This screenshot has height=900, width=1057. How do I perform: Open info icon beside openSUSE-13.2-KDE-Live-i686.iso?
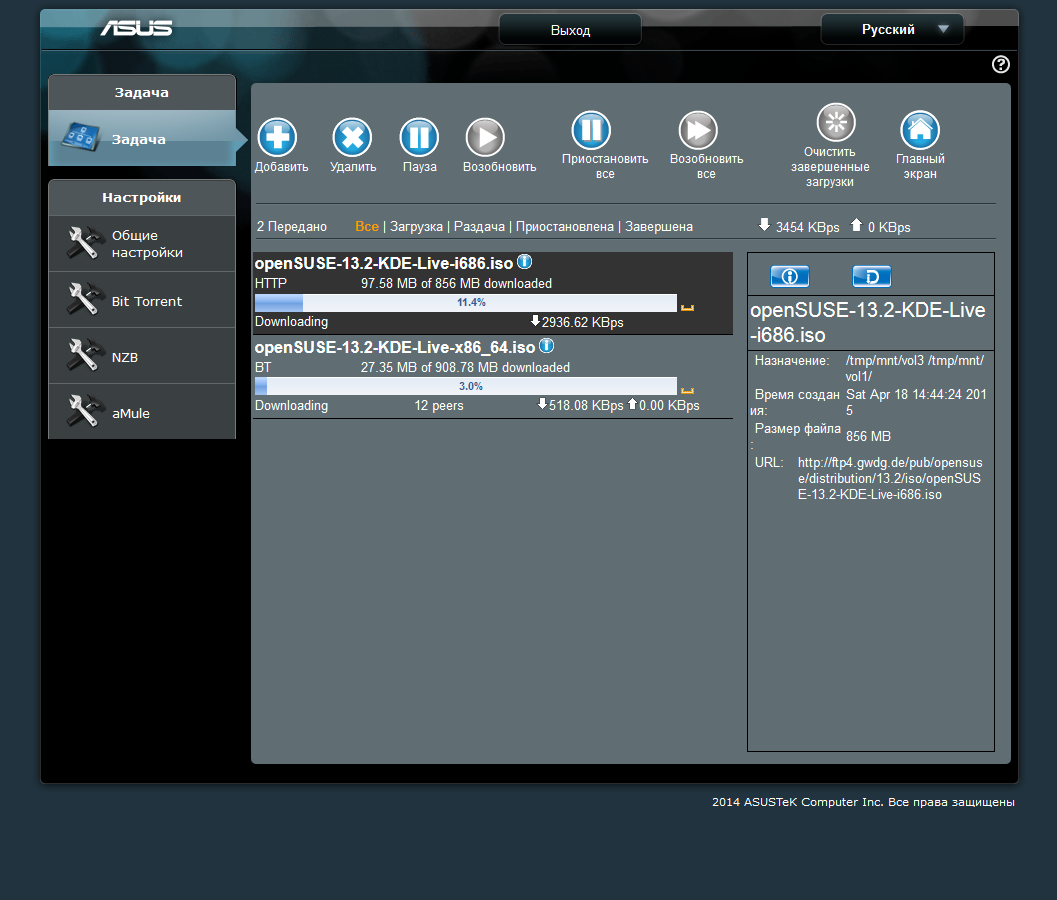pos(524,262)
